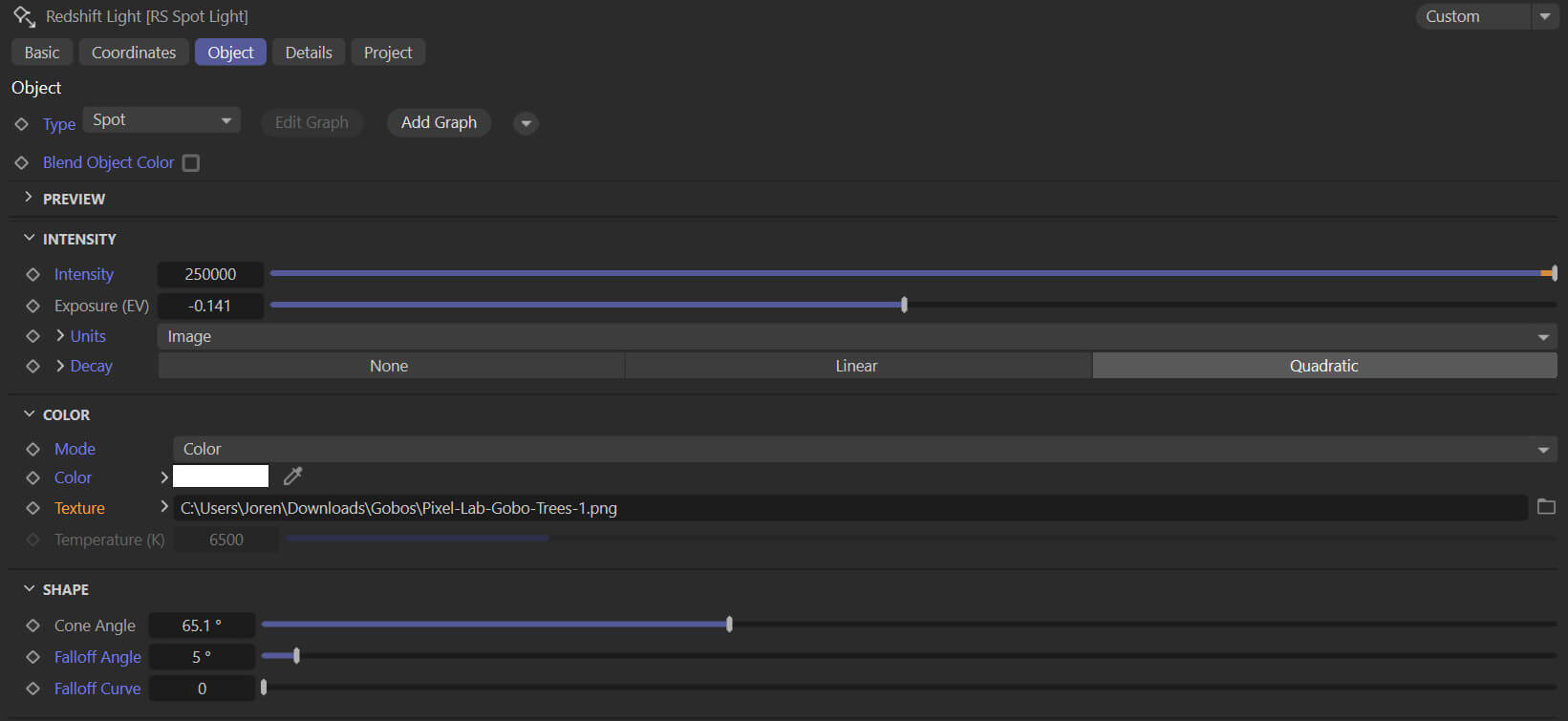Open the Units dropdown showing Image

[x=857, y=336]
